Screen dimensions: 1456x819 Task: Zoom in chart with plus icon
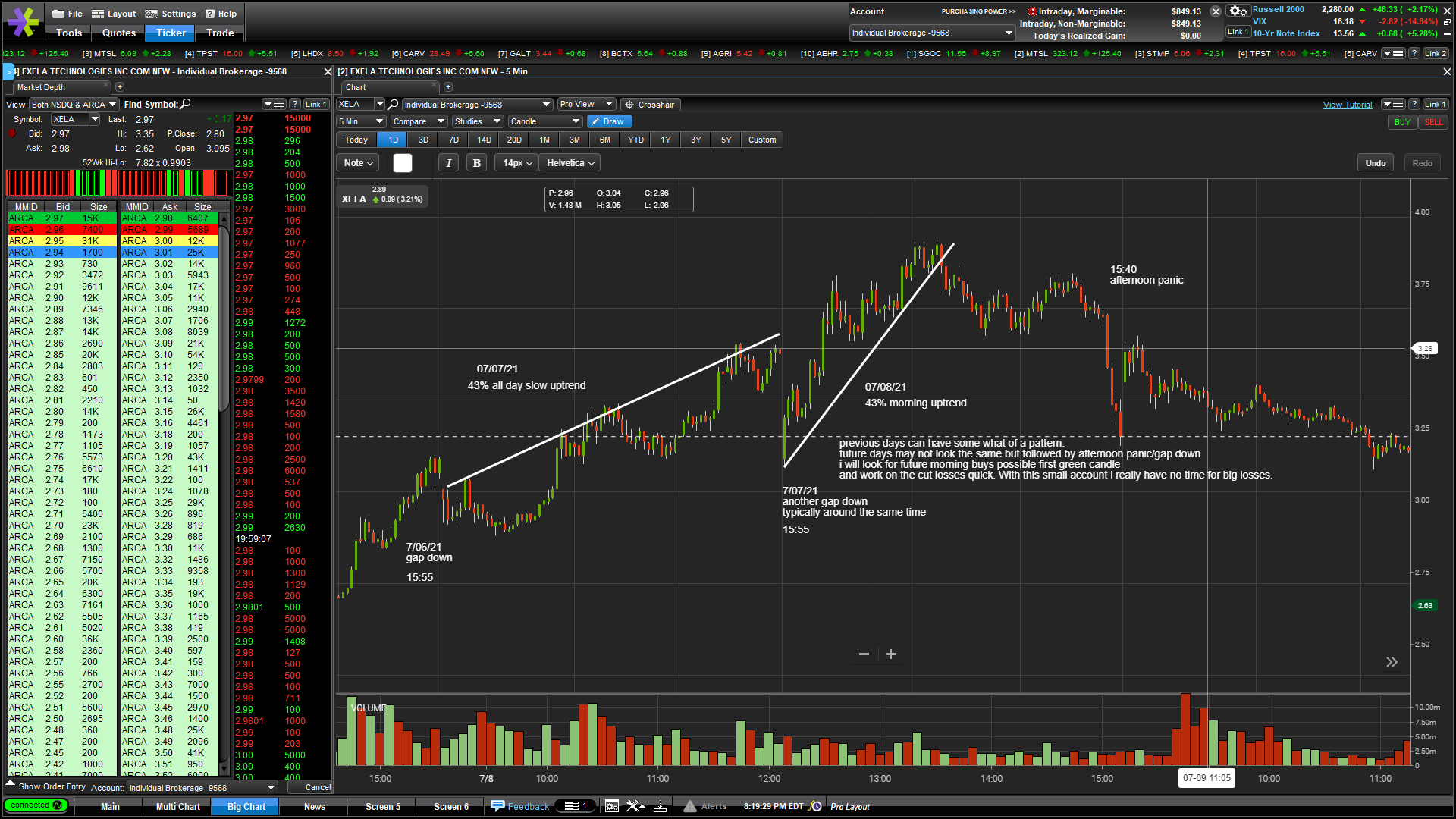pos(891,654)
